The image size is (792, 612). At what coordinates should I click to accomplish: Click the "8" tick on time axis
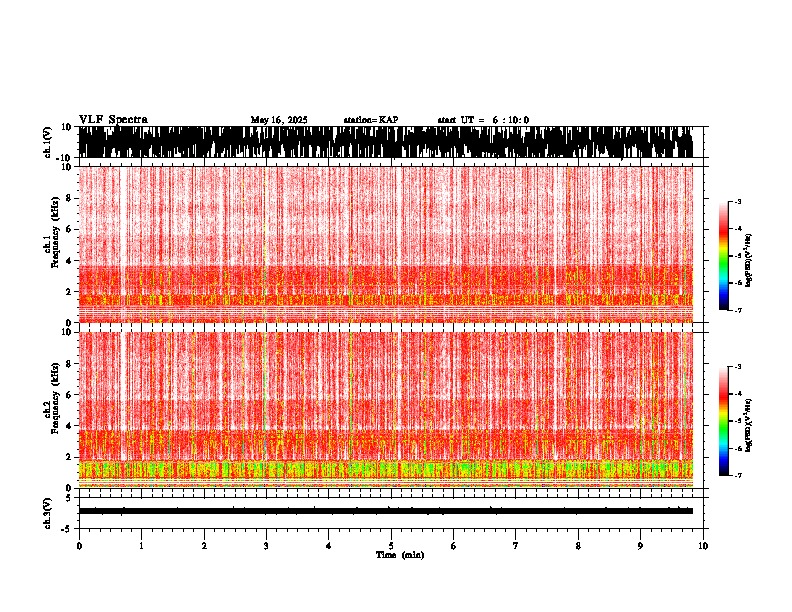[578, 546]
